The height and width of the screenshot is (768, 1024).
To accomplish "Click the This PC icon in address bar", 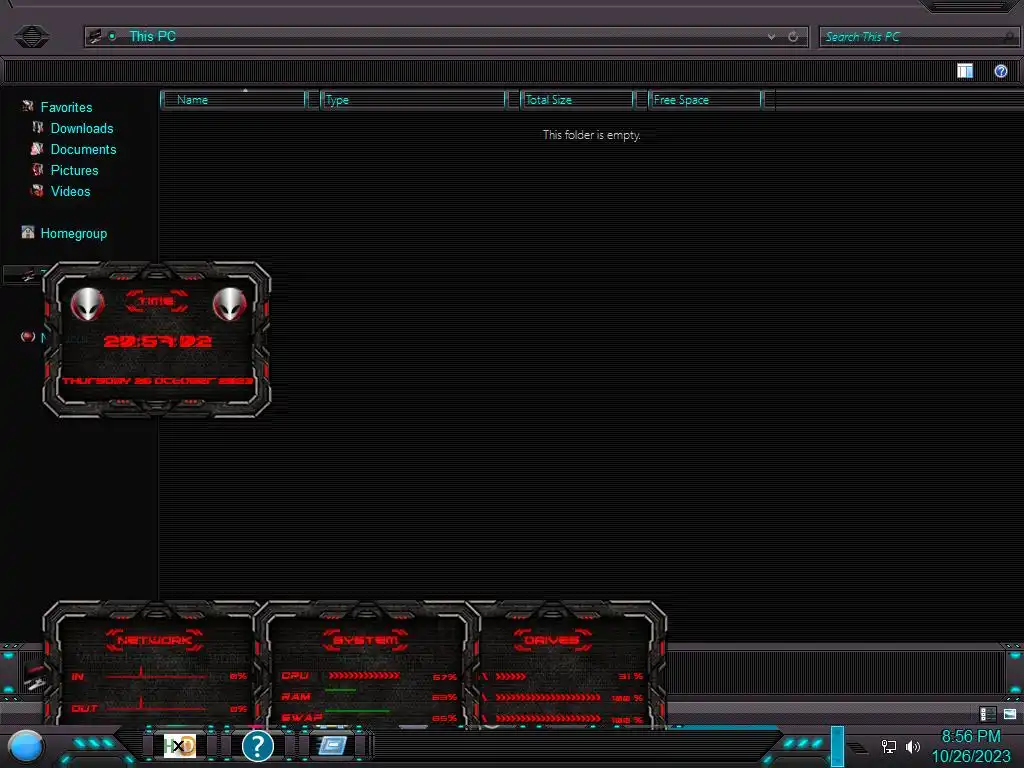I will tap(95, 37).
